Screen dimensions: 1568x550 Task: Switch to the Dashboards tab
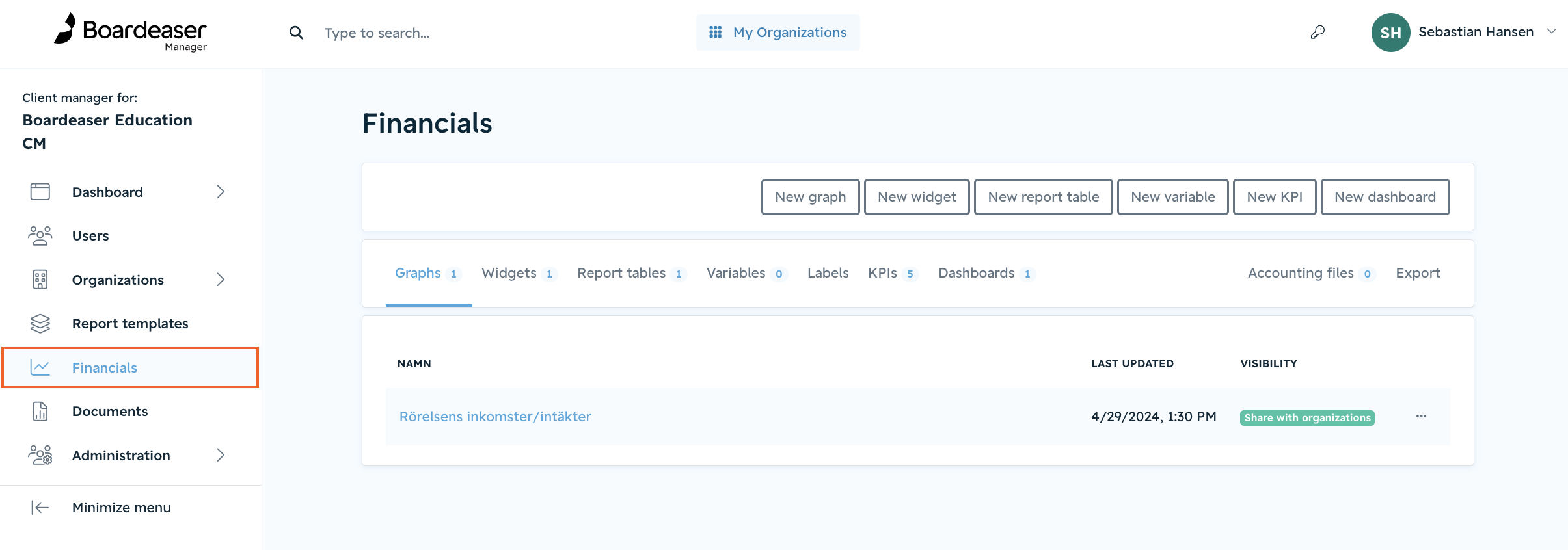(x=986, y=273)
